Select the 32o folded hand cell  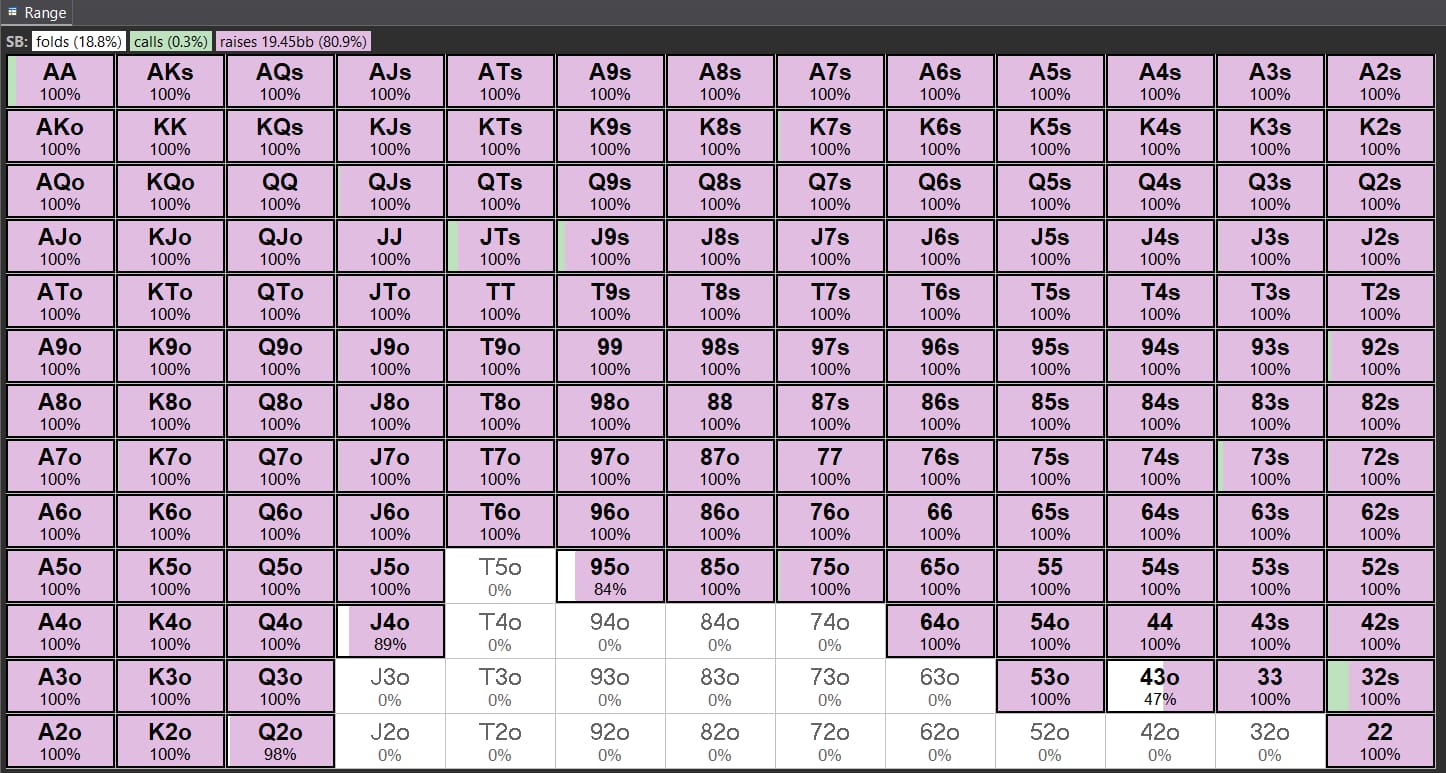pyautogui.click(x=1270, y=741)
